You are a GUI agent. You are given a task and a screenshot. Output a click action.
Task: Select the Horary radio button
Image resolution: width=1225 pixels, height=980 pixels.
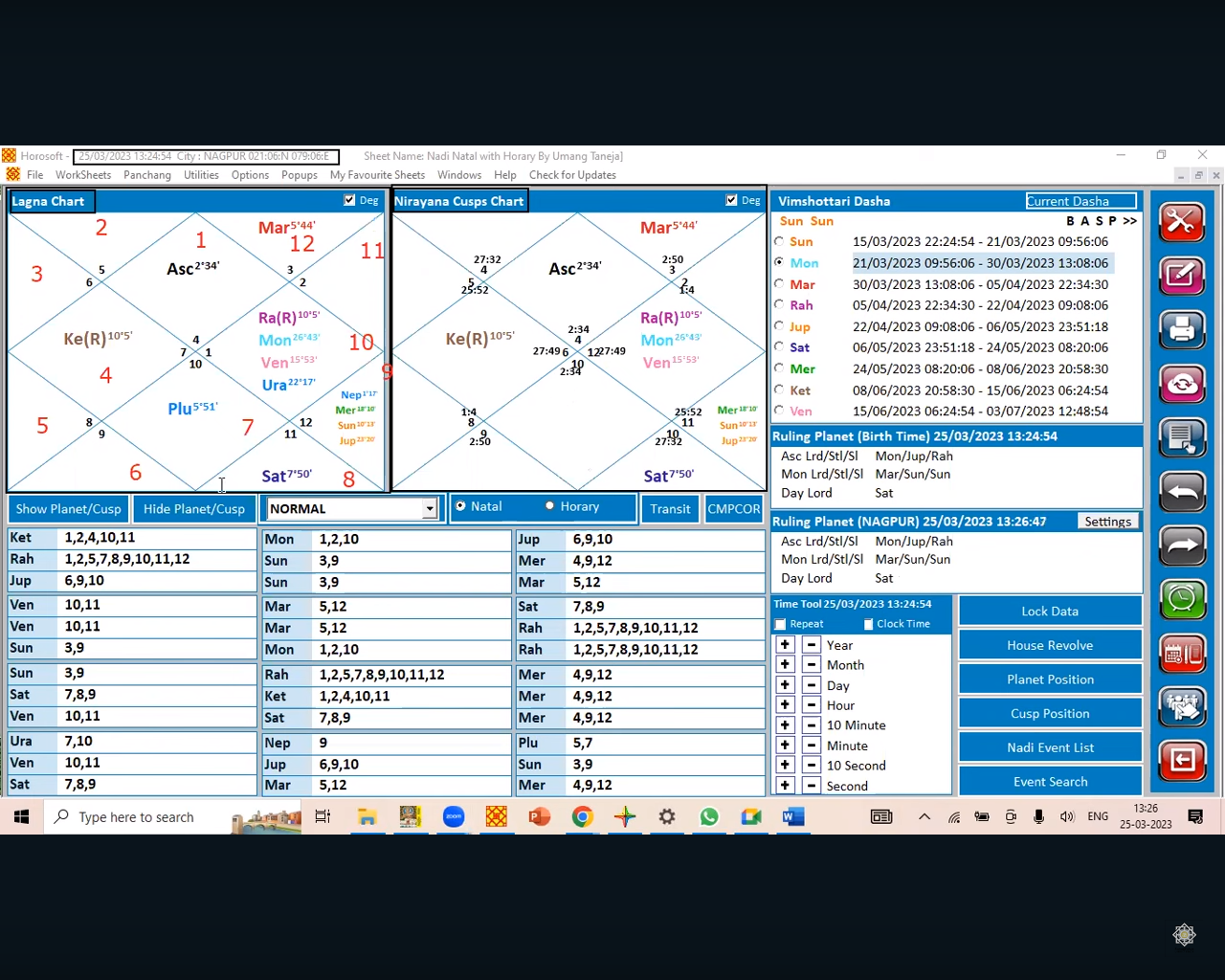coord(550,506)
